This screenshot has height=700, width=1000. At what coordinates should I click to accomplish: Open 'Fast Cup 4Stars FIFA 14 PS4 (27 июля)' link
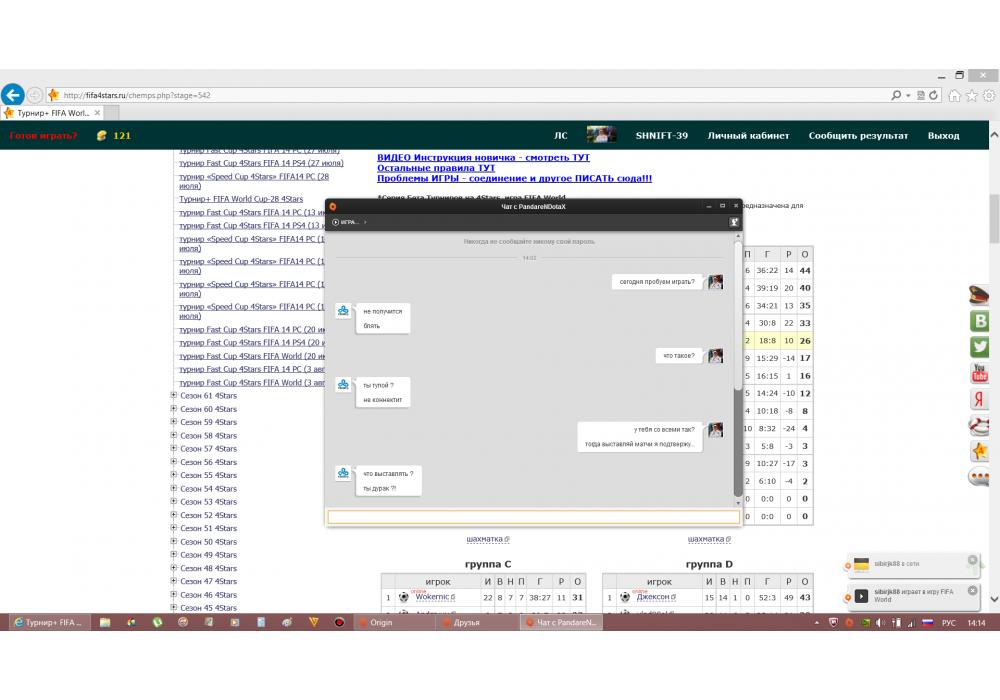tap(261, 163)
